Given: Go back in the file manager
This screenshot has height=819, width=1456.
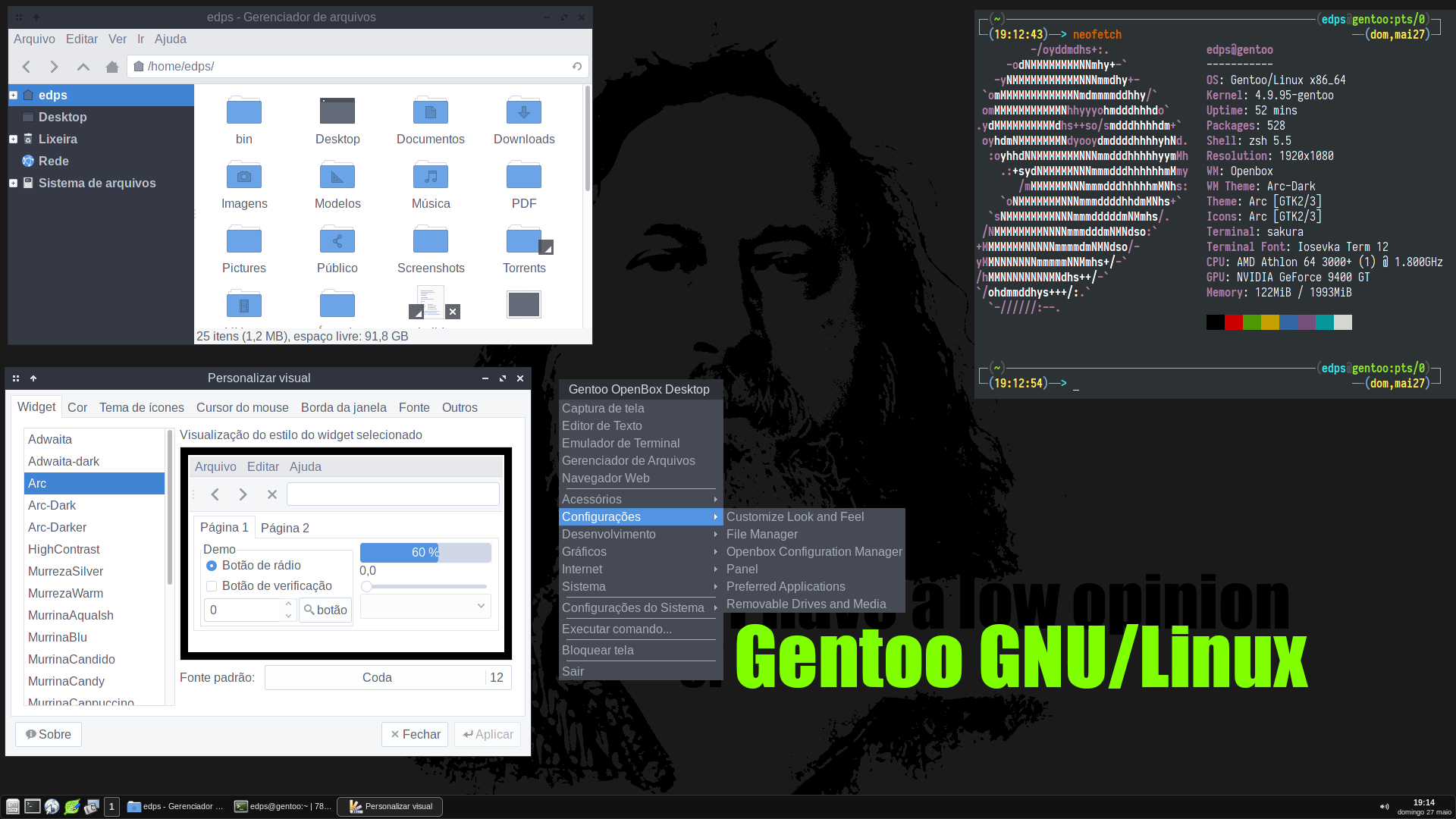Looking at the screenshot, I should (27, 67).
